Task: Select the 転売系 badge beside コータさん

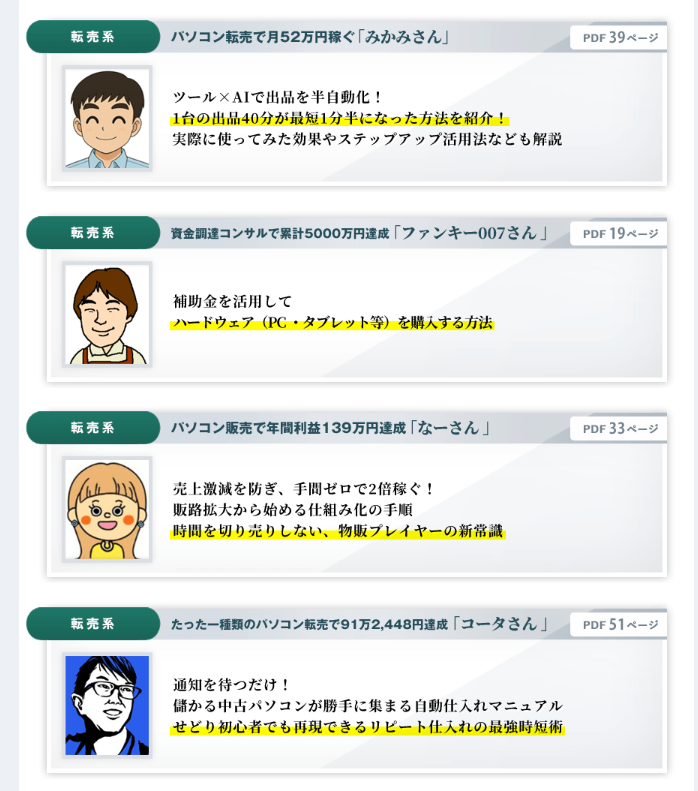Action: pos(93,624)
